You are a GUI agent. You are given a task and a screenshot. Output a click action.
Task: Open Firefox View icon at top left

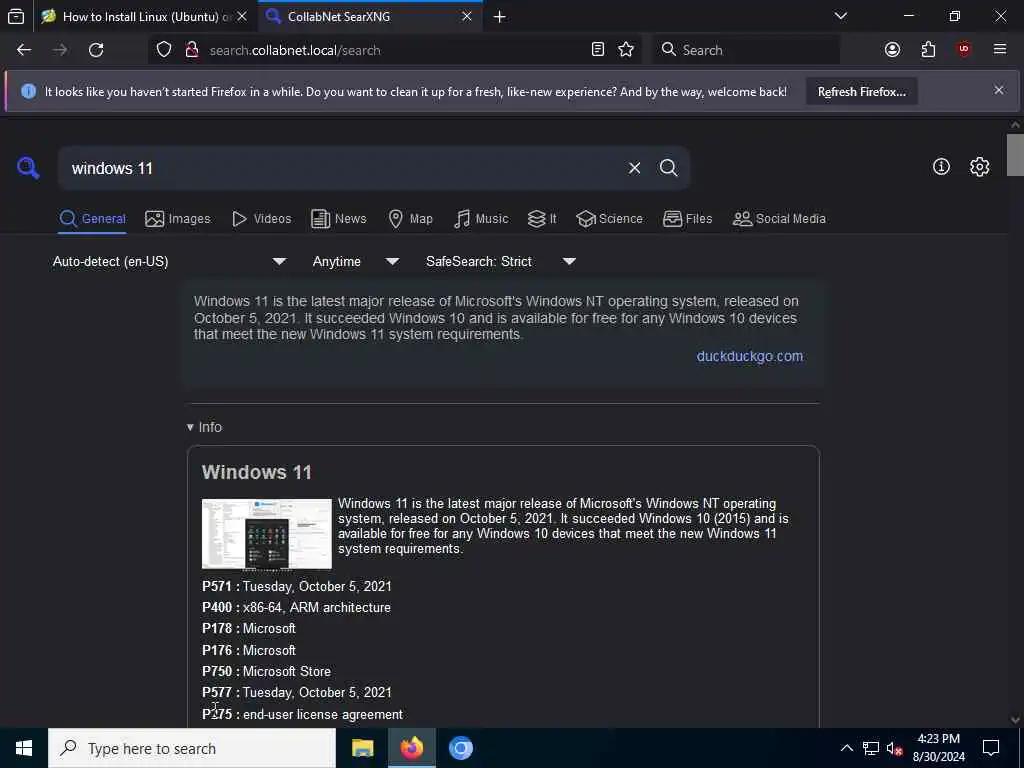point(16,17)
